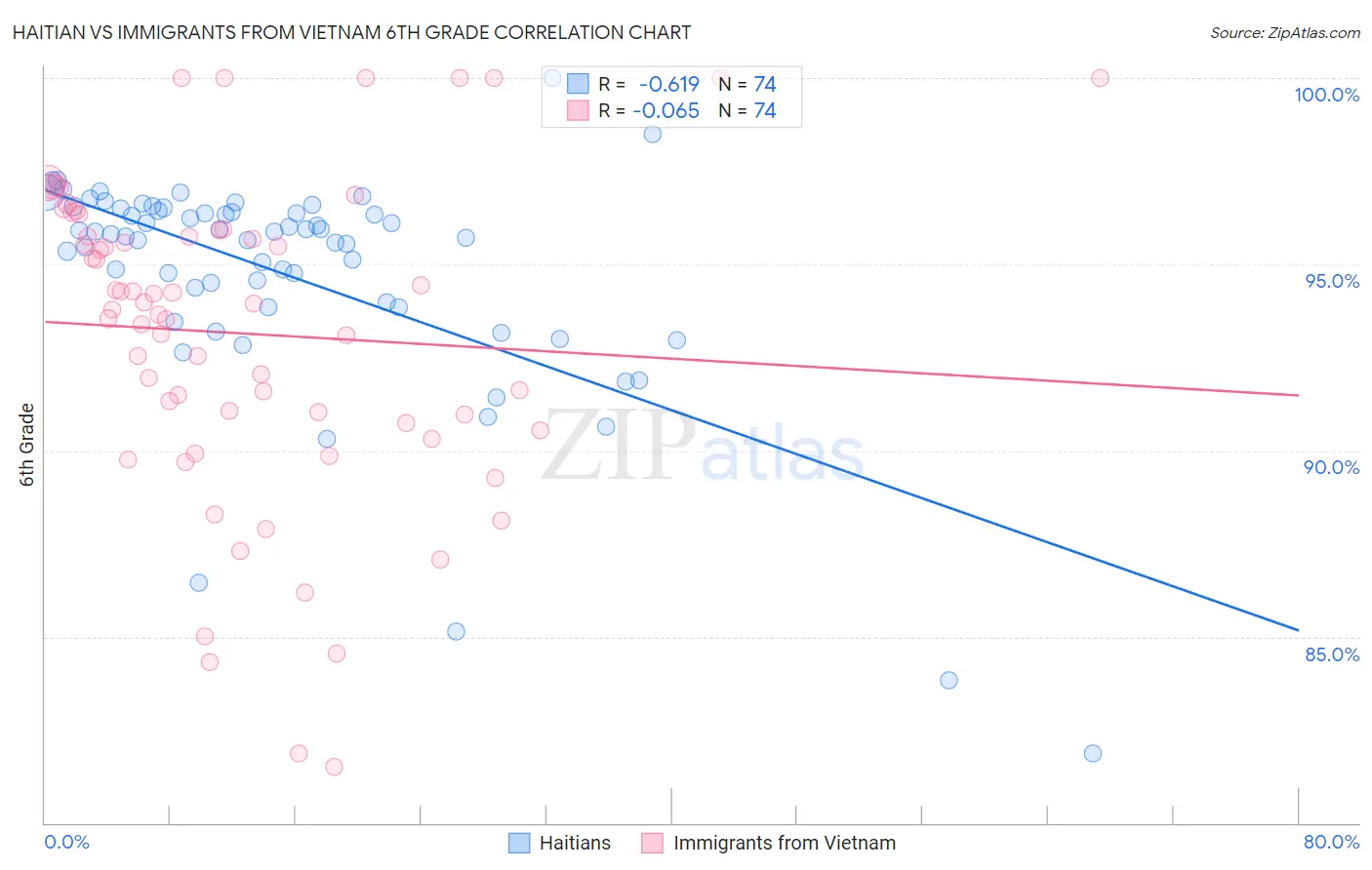Click the 6th Grade axis title
1372x870 pixels.
point(27,445)
